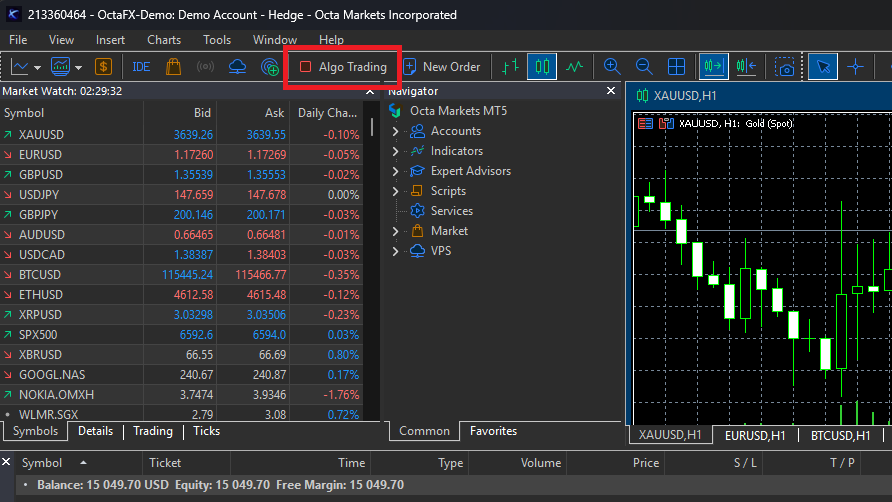
Task: Open the Insert menu
Action: coord(110,40)
